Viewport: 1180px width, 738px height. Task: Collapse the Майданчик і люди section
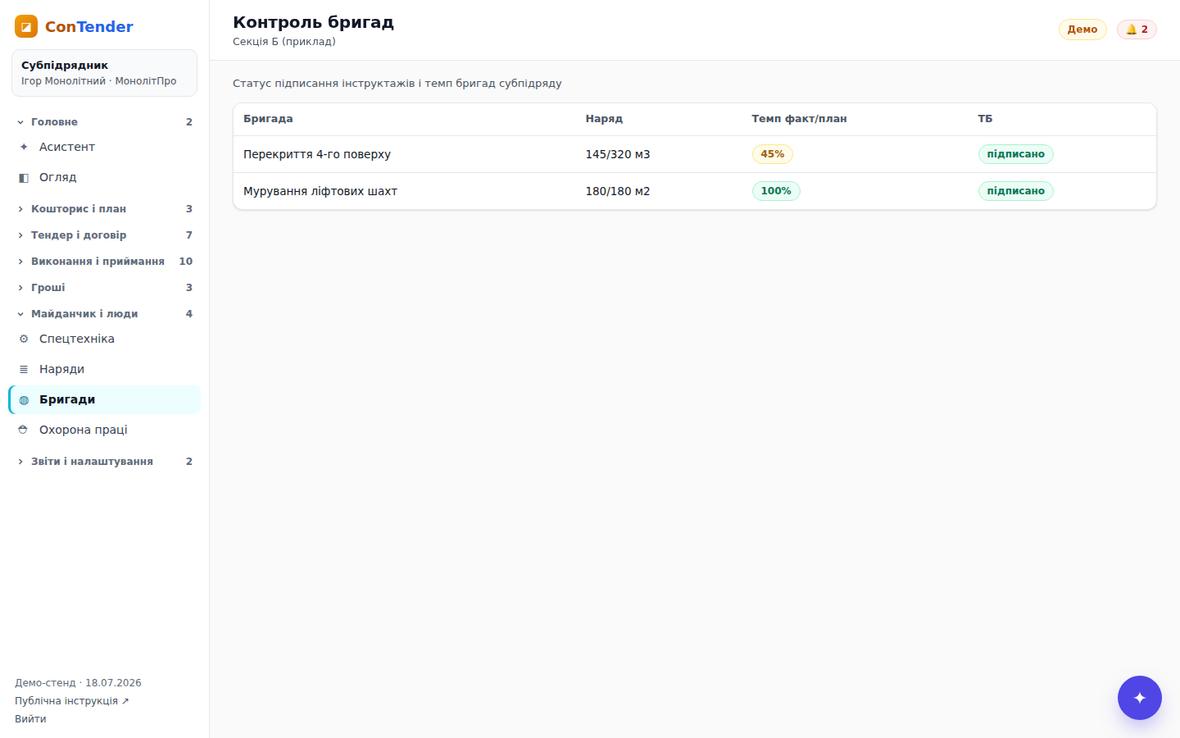104,314
